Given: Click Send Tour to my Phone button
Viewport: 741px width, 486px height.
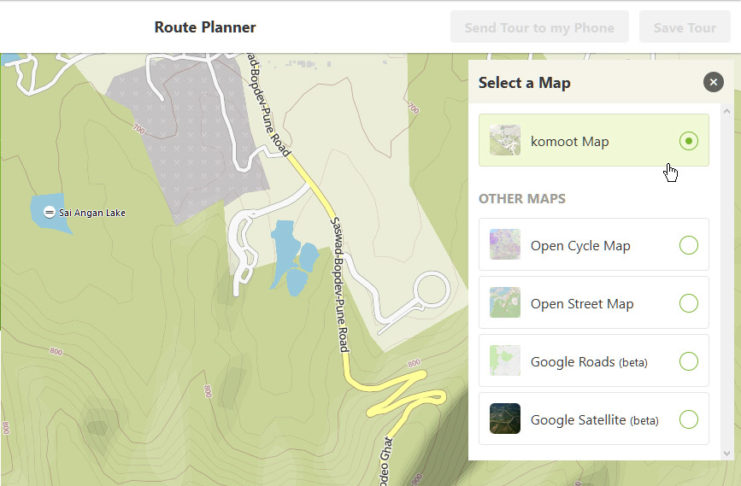Looking at the screenshot, I should 539,27.
